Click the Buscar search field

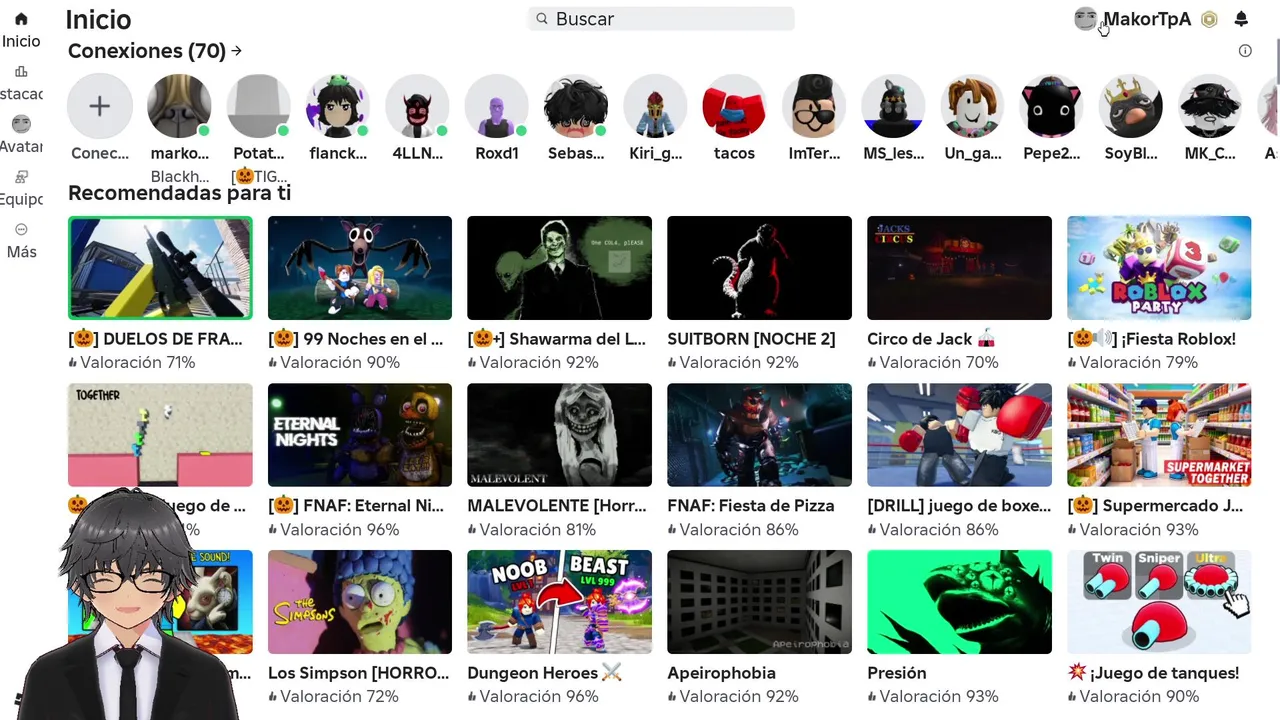pos(661,19)
